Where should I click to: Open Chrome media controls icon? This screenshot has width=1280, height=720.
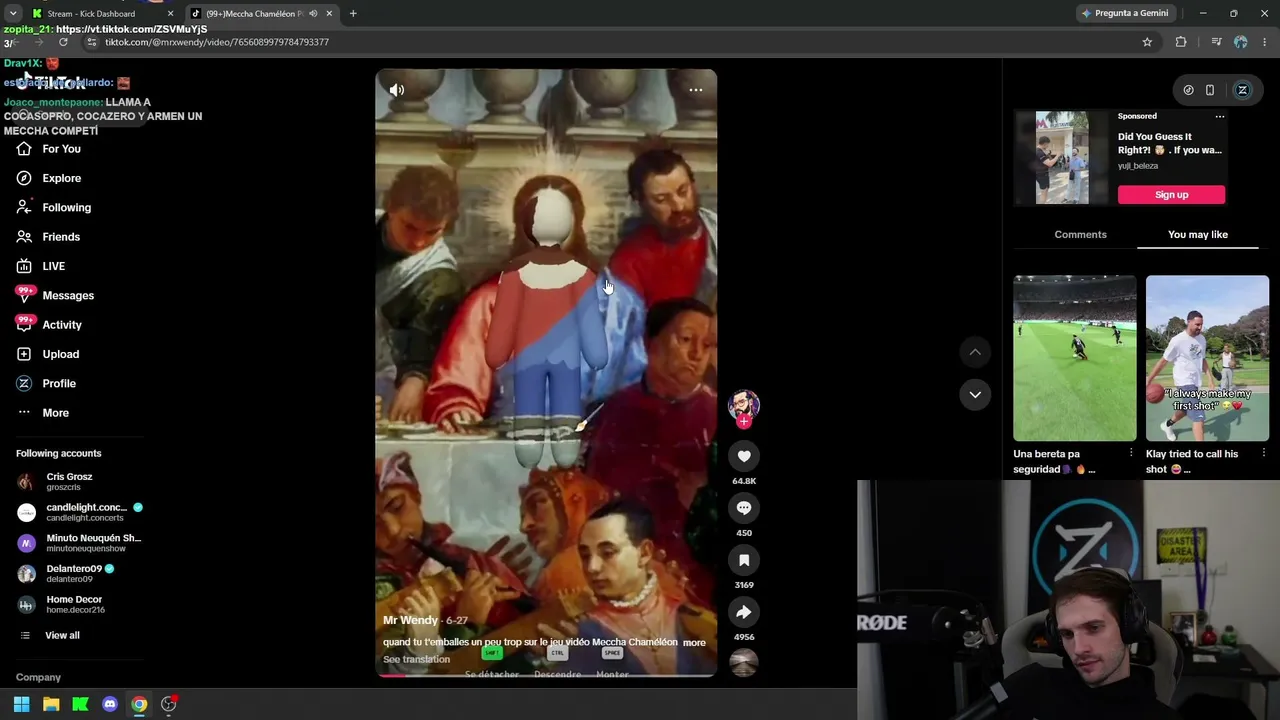(x=1216, y=42)
